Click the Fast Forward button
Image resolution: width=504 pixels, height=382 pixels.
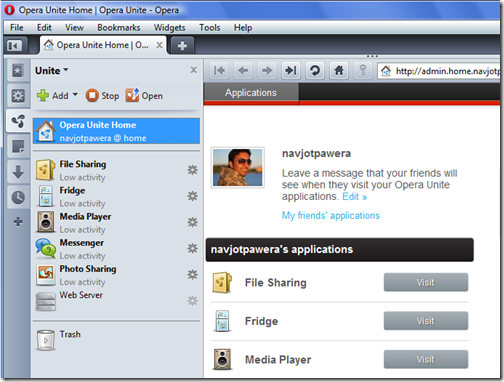pos(291,70)
